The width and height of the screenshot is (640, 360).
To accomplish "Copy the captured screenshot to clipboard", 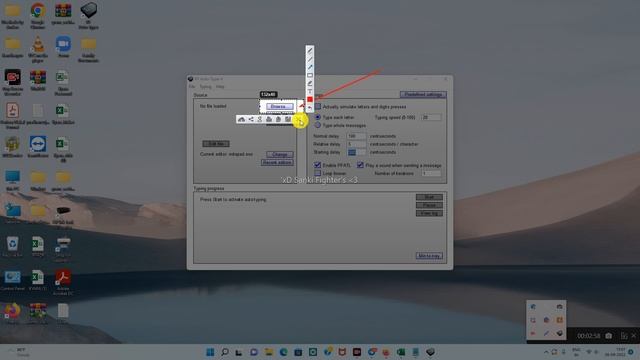I will [x=278, y=119].
